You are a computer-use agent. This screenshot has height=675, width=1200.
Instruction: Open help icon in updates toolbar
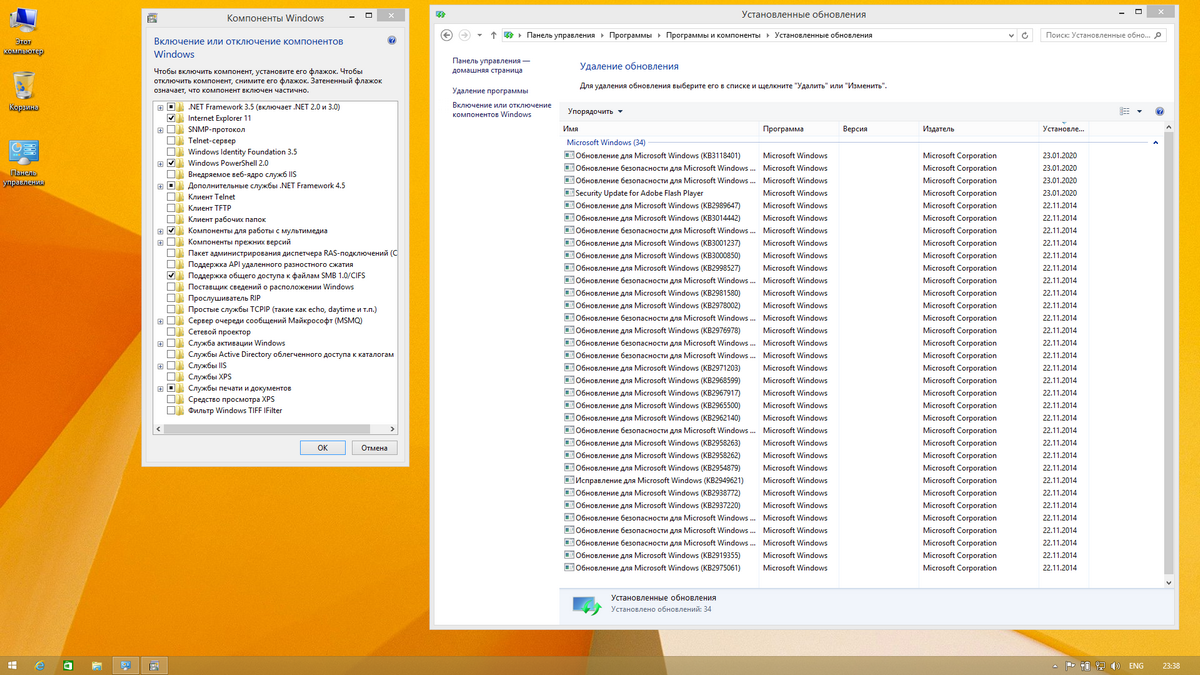[1159, 112]
